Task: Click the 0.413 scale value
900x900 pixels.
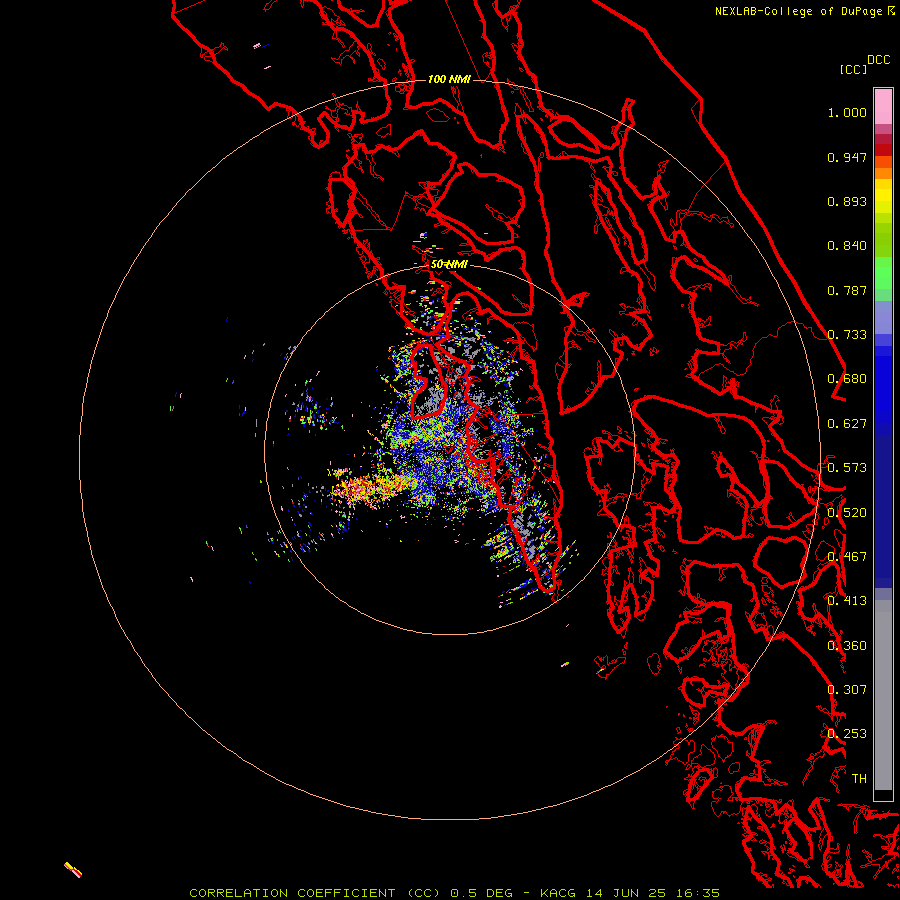Action: coord(847,601)
